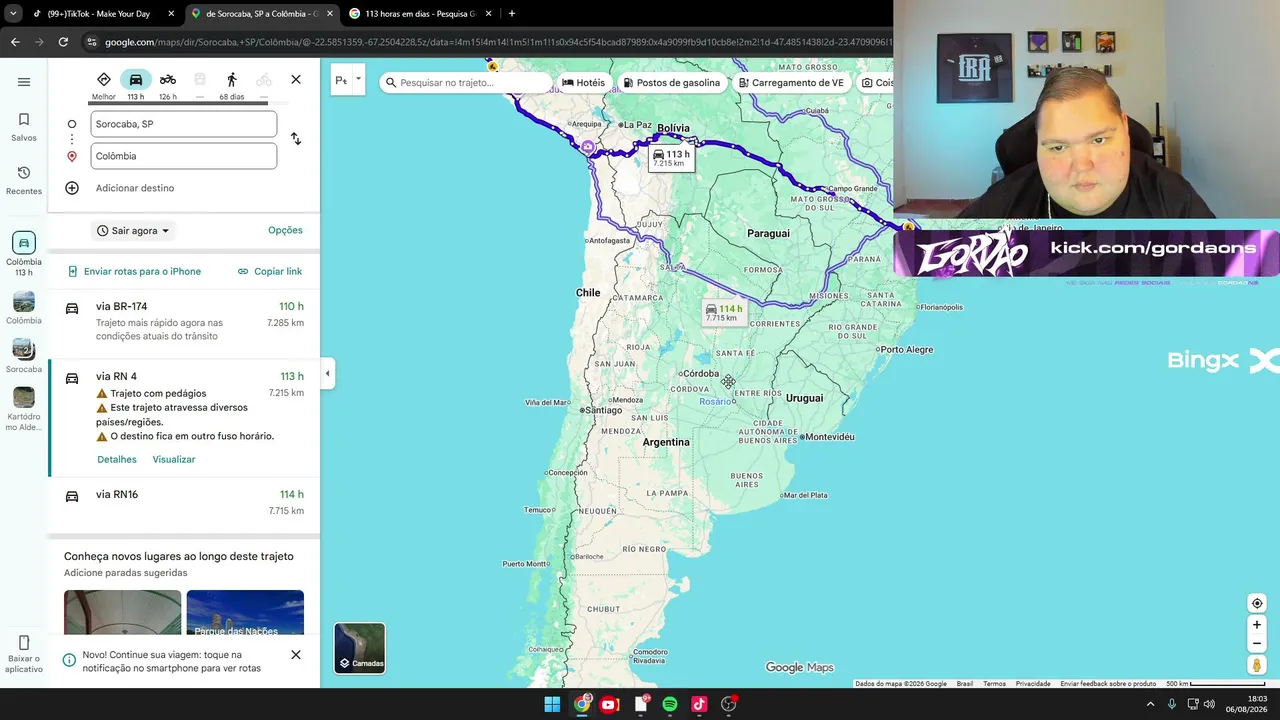Select the walking mode, 68 dias
Screen dimensions: 1280x720
pos(232,84)
